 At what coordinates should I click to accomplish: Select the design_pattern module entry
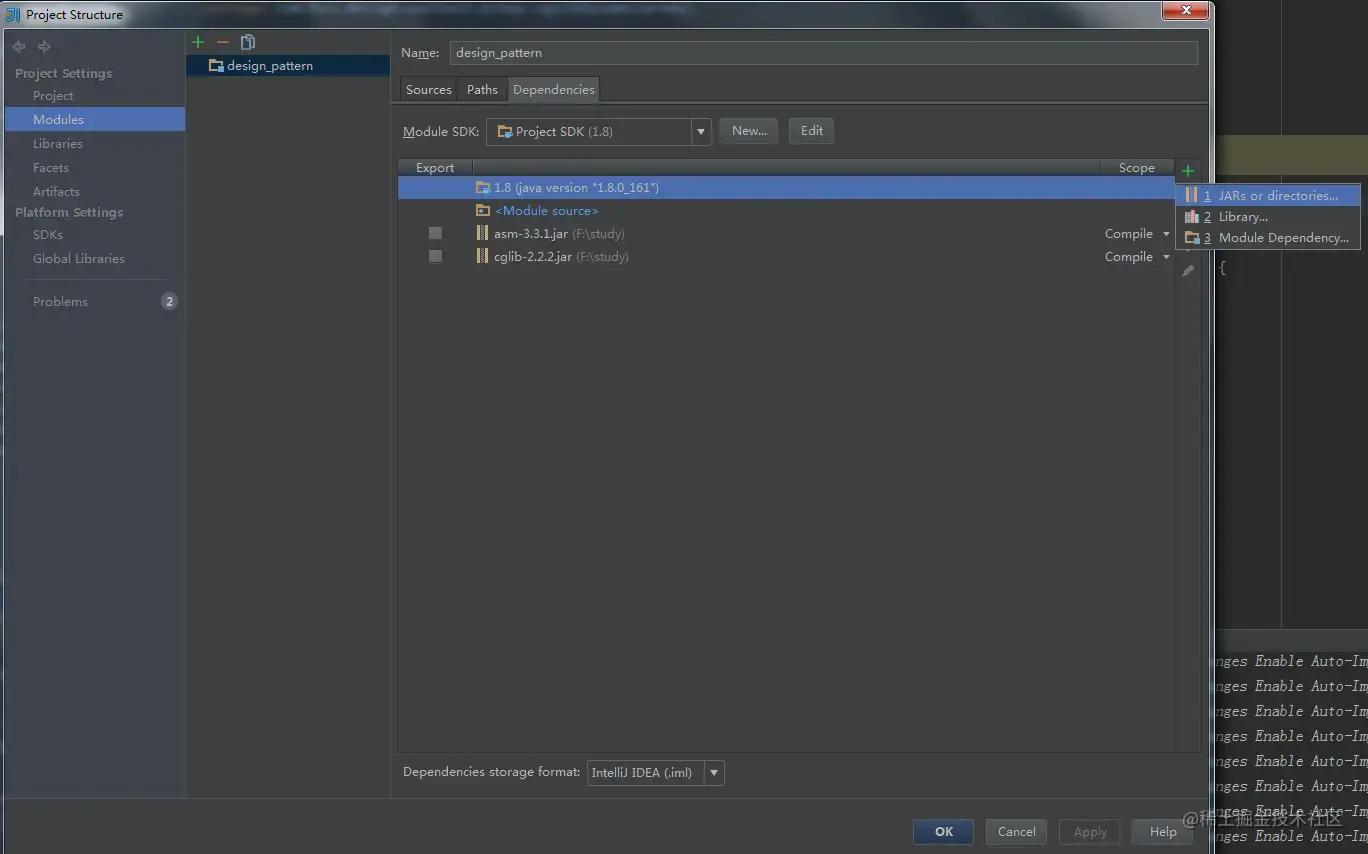tap(288, 65)
